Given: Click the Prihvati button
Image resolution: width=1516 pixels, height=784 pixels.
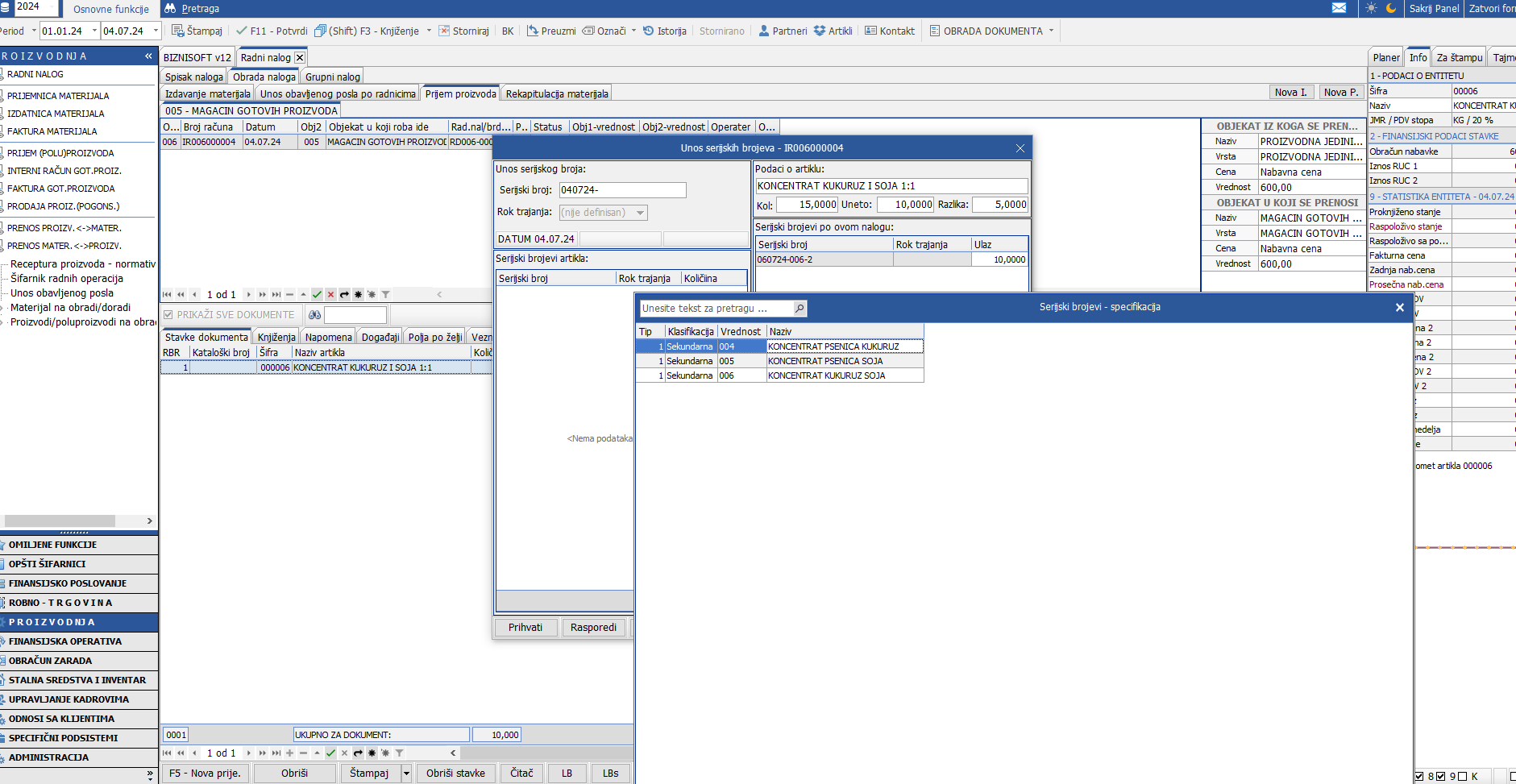Looking at the screenshot, I should 525,628.
